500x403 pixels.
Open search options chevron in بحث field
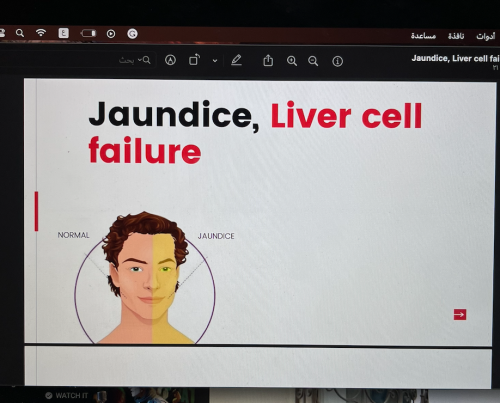(x=140, y=60)
